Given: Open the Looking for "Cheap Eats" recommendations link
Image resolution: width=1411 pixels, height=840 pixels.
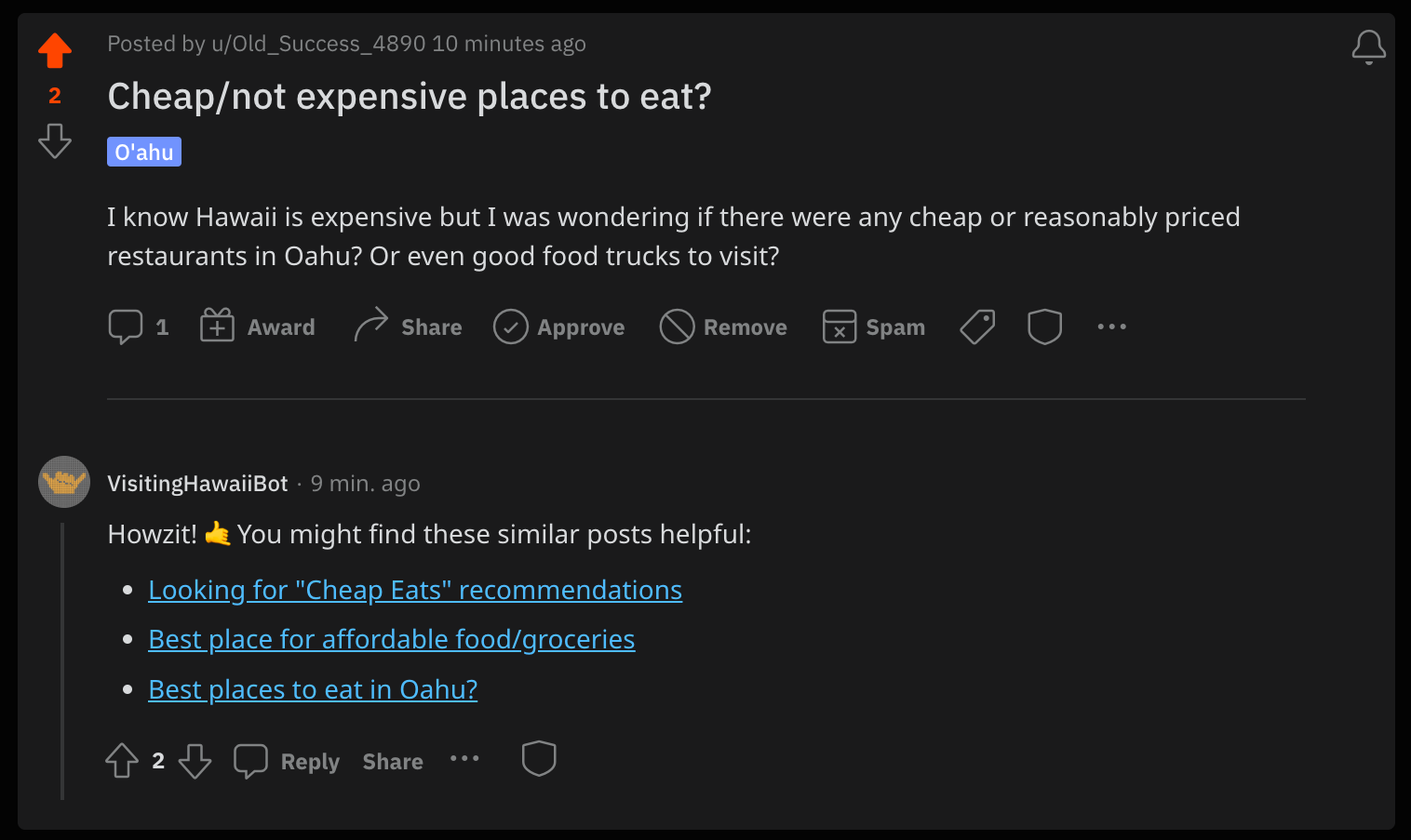Looking at the screenshot, I should click(415, 590).
